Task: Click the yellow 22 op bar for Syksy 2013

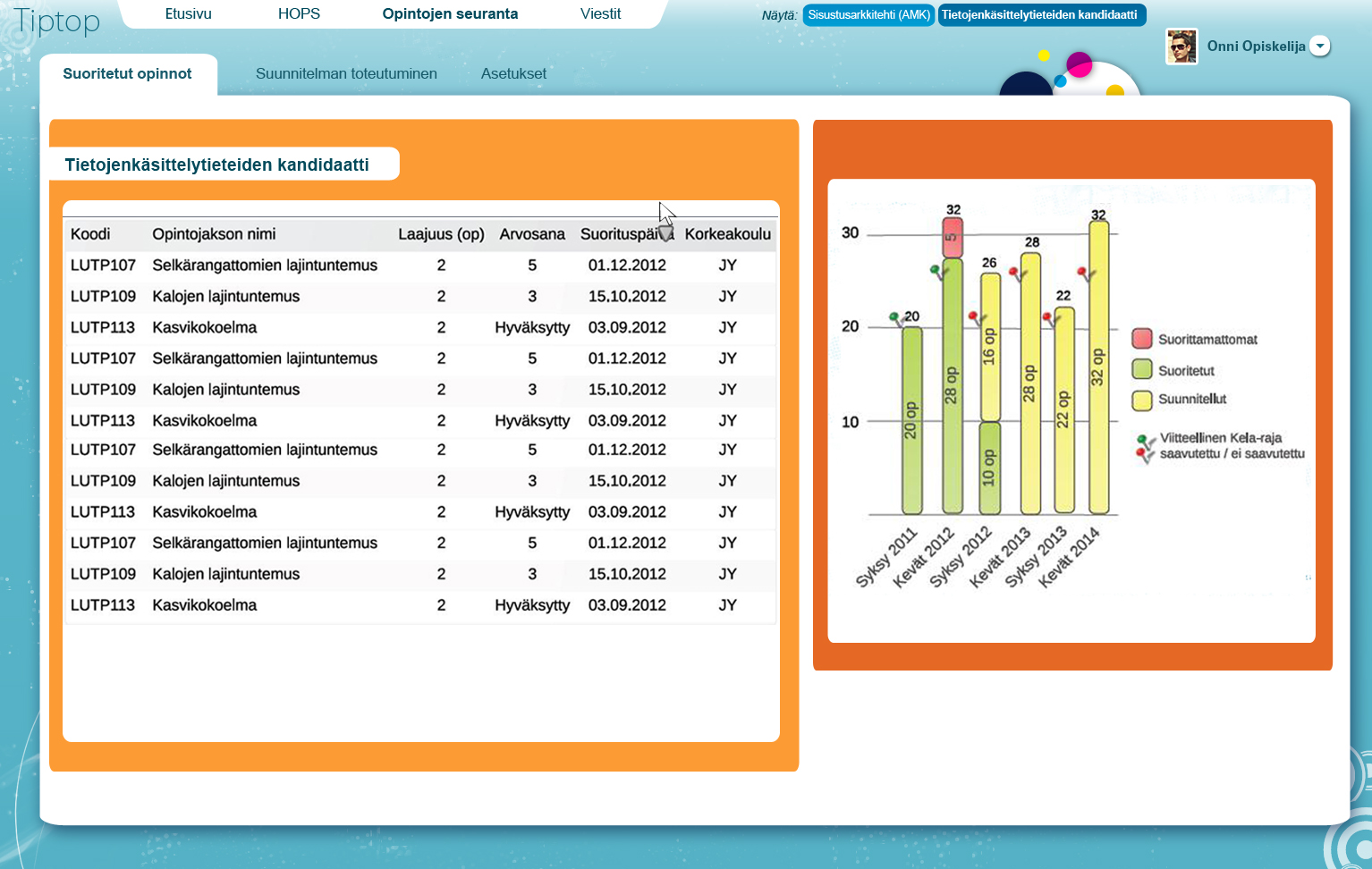Action: (1063, 410)
